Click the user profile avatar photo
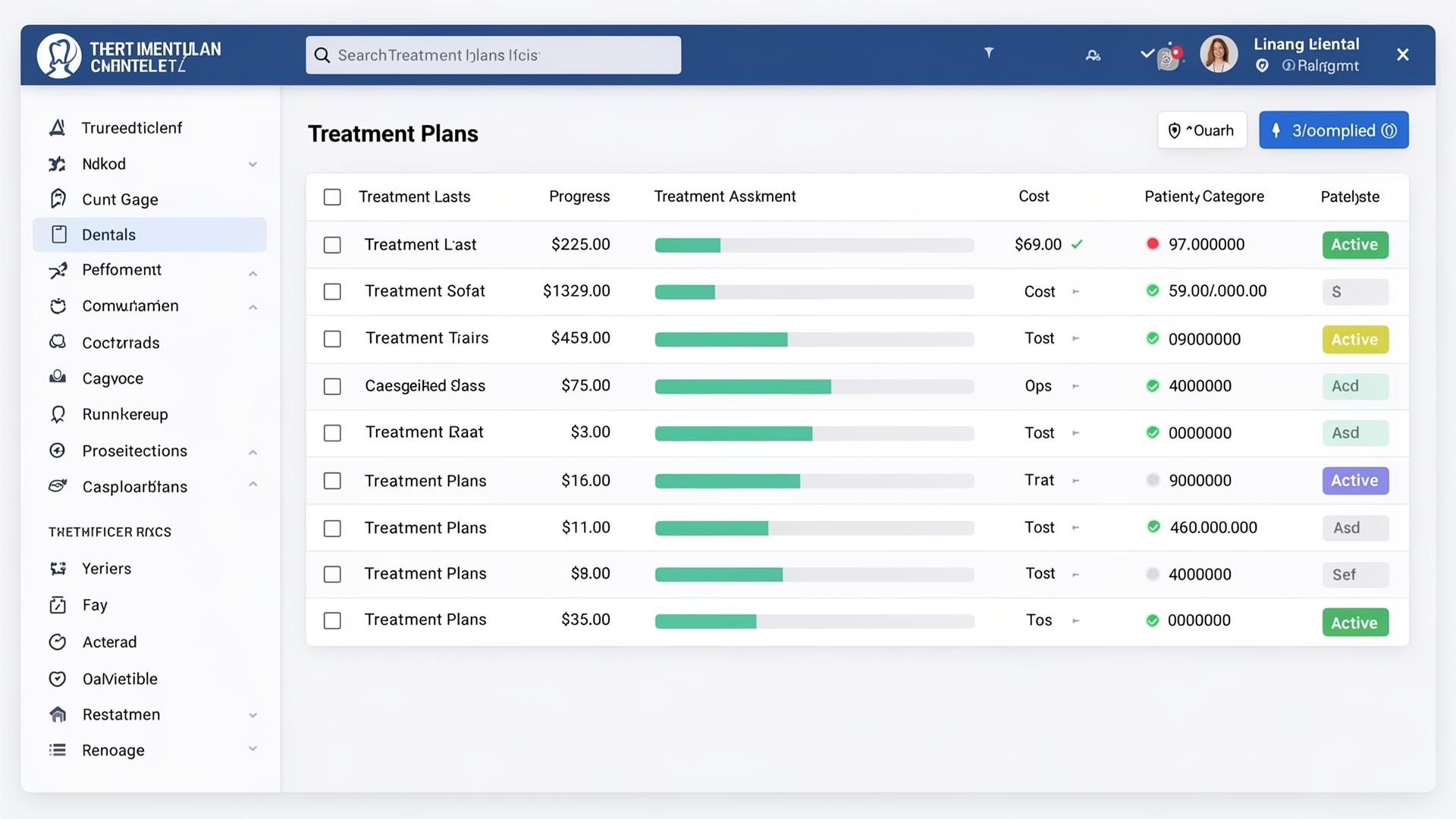Viewport: 1456px width, 819px height. pos(1219,55)
